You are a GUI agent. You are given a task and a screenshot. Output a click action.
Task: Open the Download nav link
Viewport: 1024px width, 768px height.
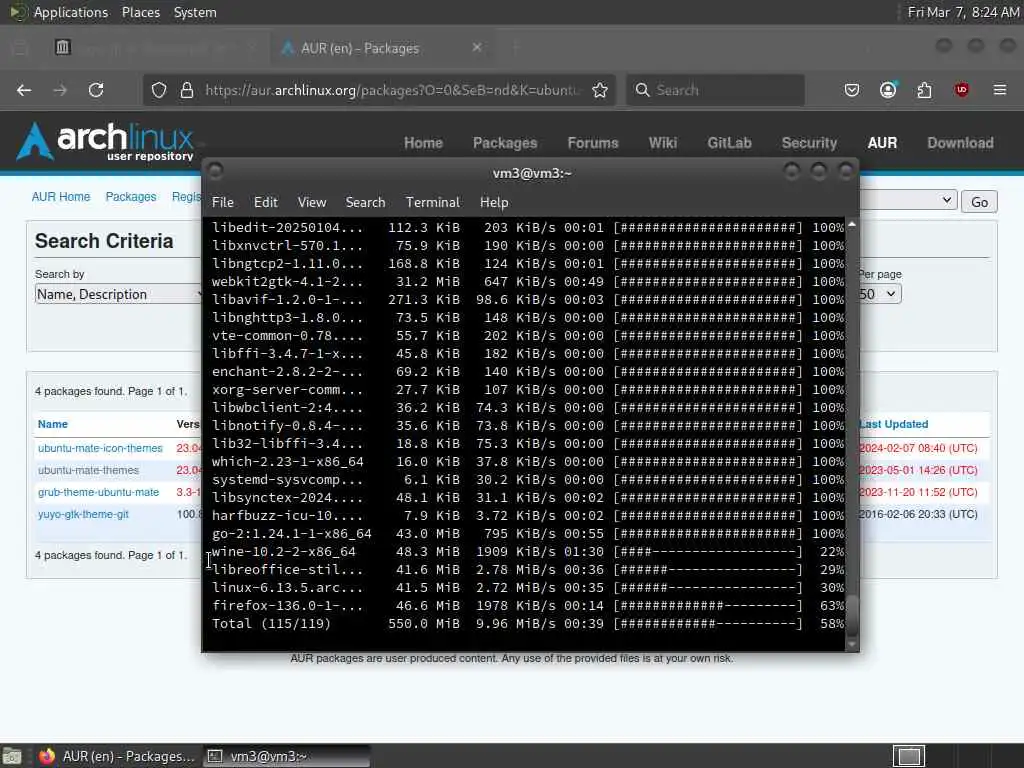point(961,143)
